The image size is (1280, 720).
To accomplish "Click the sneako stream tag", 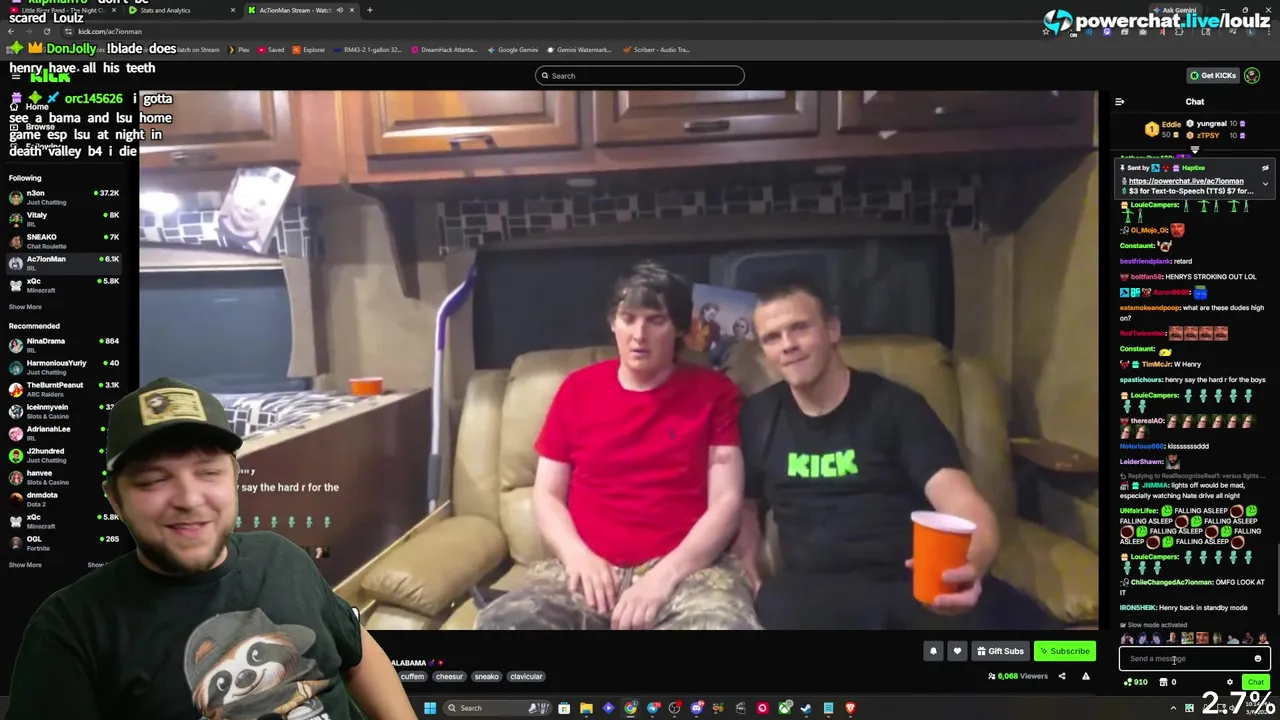I will point(487,677).
